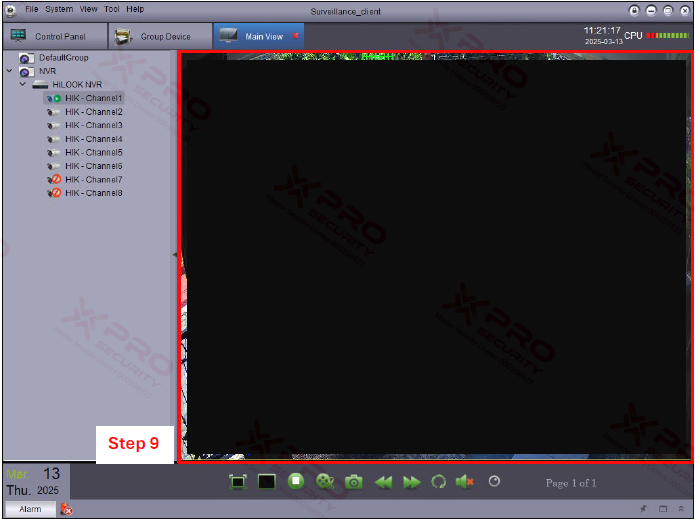Capture a snapshot with the camera icon
Viewport: 695px width, 519px height.
354,482
